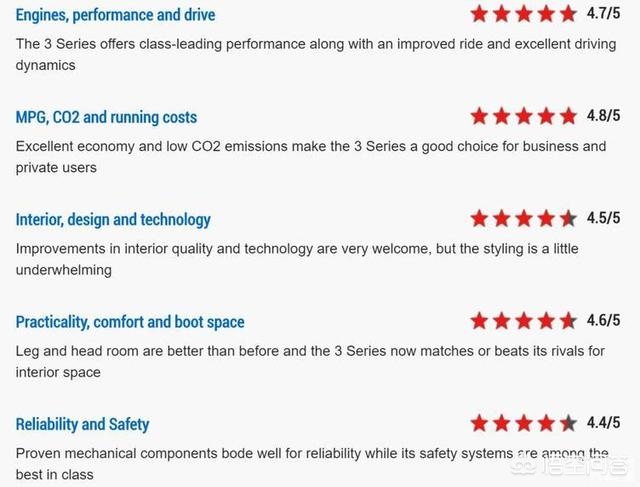Select the 4.8/5 score text
The width and height of the screenshot is (640, 487).
click(603, 116)
